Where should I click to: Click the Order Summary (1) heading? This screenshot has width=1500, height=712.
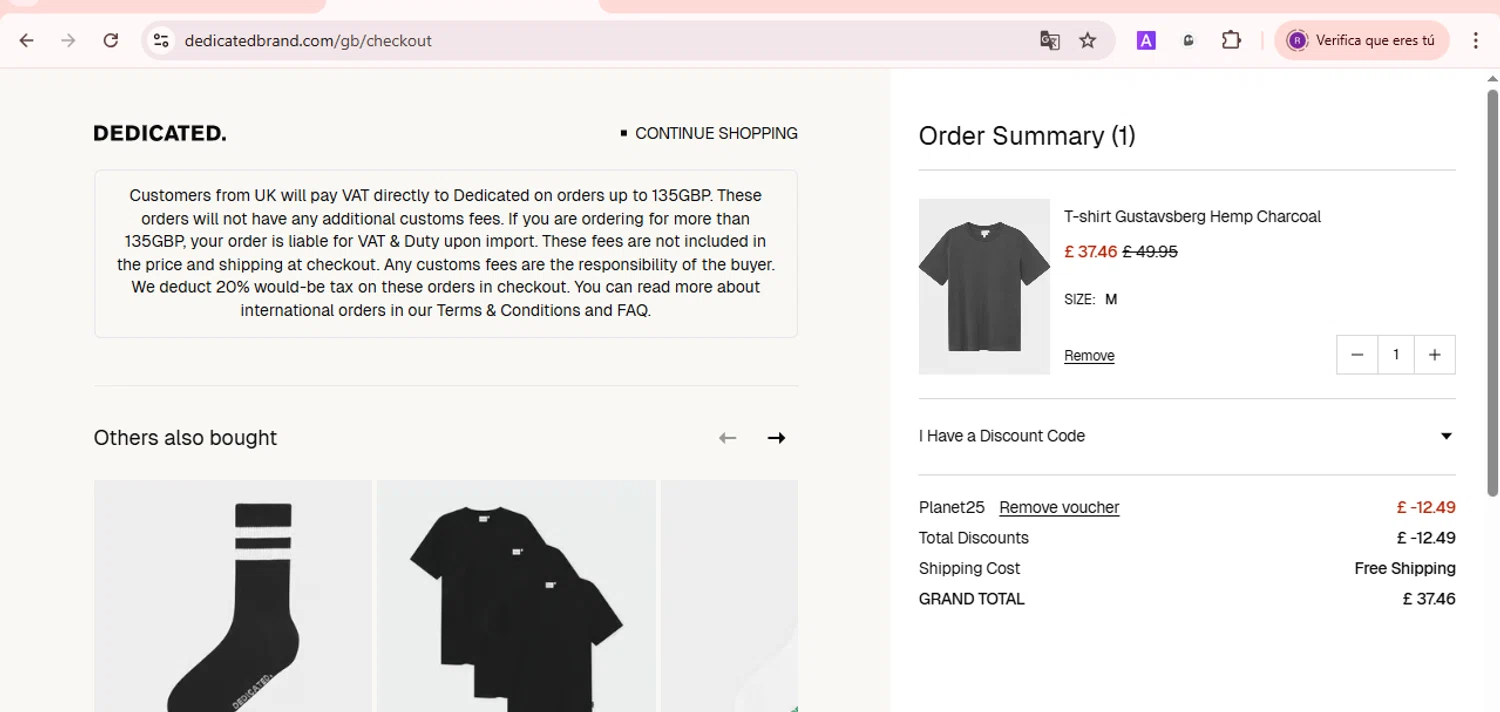[1027, 136]
